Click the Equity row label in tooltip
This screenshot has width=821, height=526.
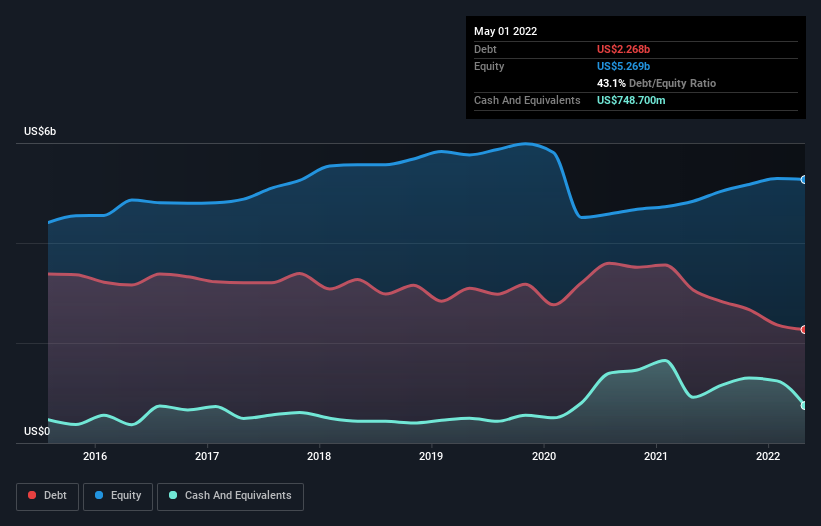click(489, 66)
